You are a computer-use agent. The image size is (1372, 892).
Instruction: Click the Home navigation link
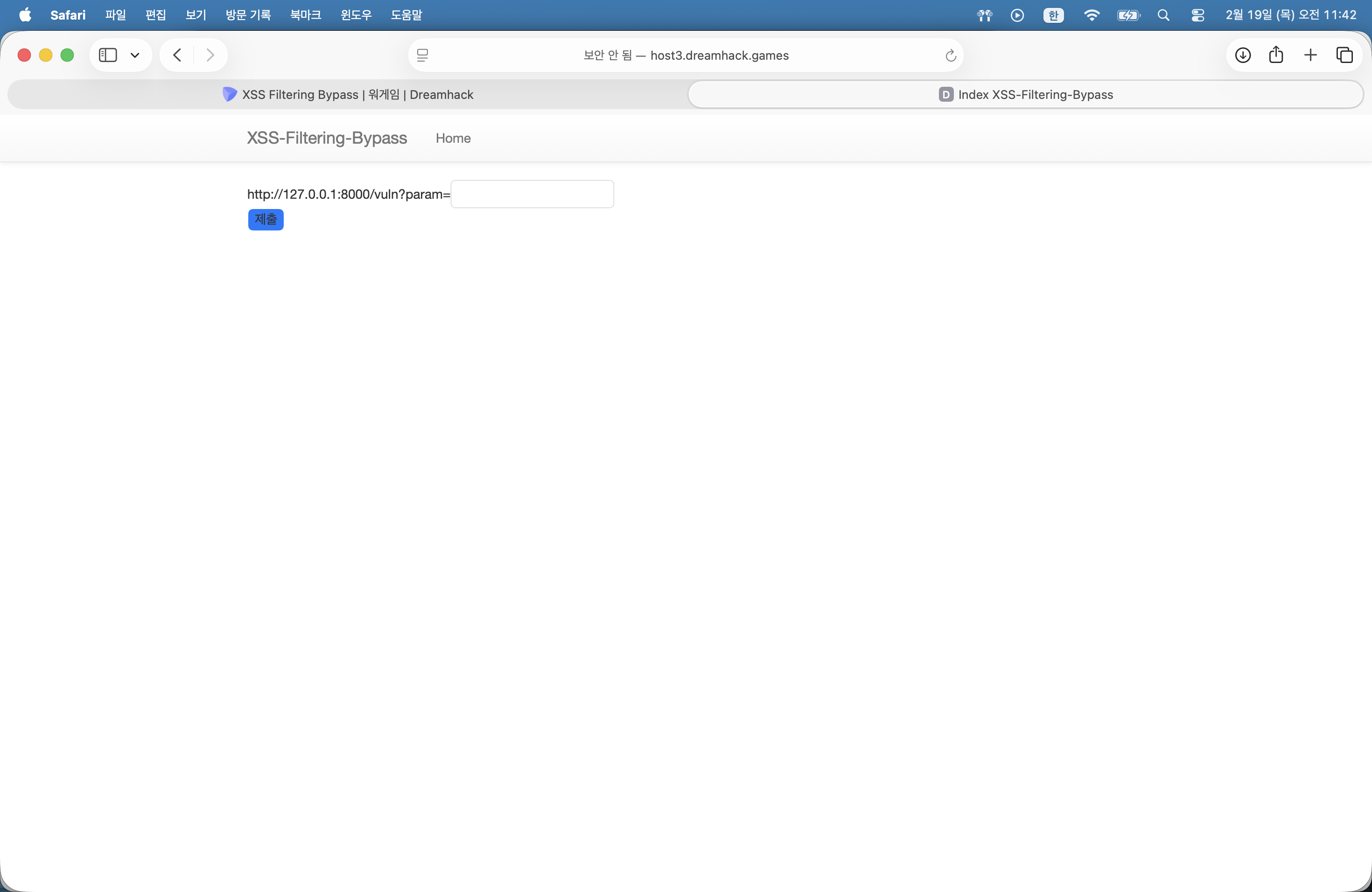[453, 138]
